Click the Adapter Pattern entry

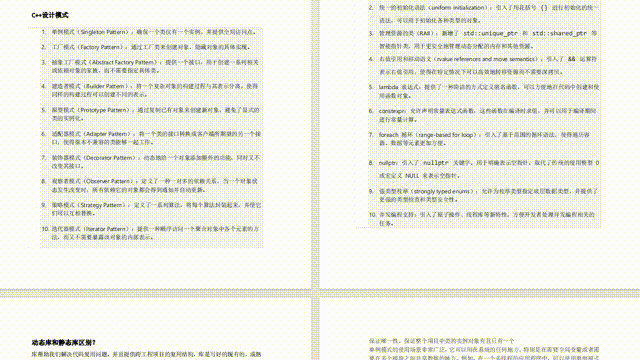click(150, 138)
